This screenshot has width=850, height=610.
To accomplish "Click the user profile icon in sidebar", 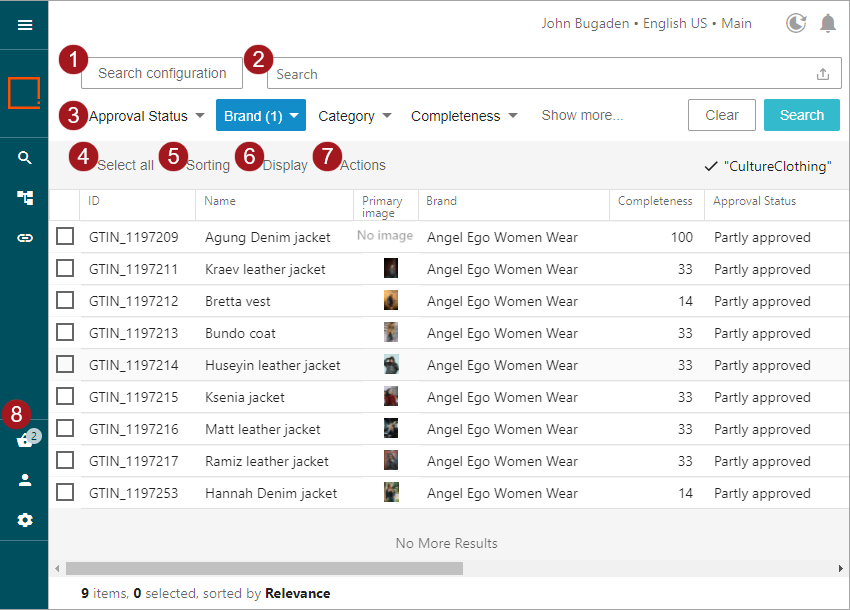I will [x=25, y=480].
